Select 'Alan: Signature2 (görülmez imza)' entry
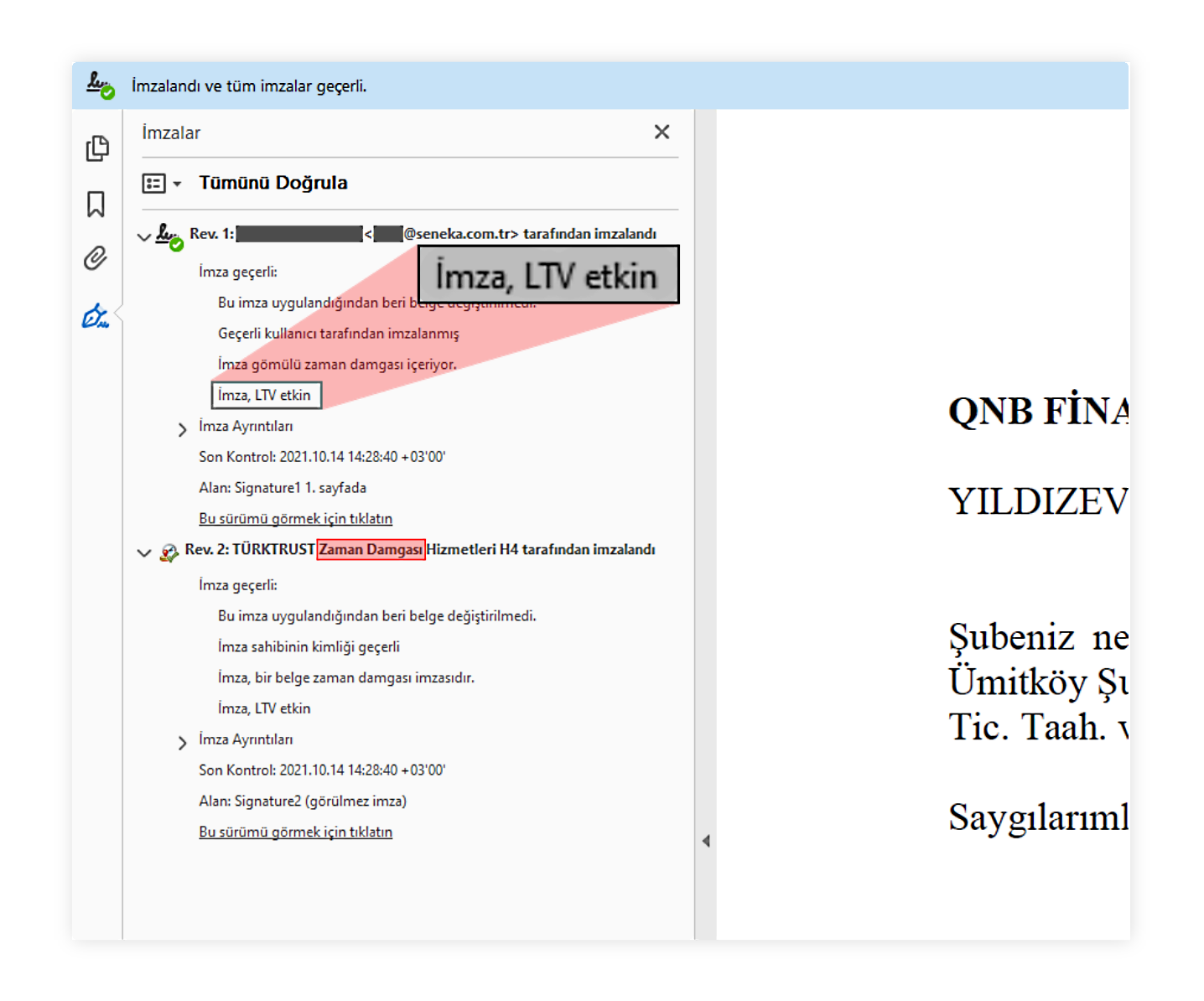1204x1001 pixels. click(302, 801)
